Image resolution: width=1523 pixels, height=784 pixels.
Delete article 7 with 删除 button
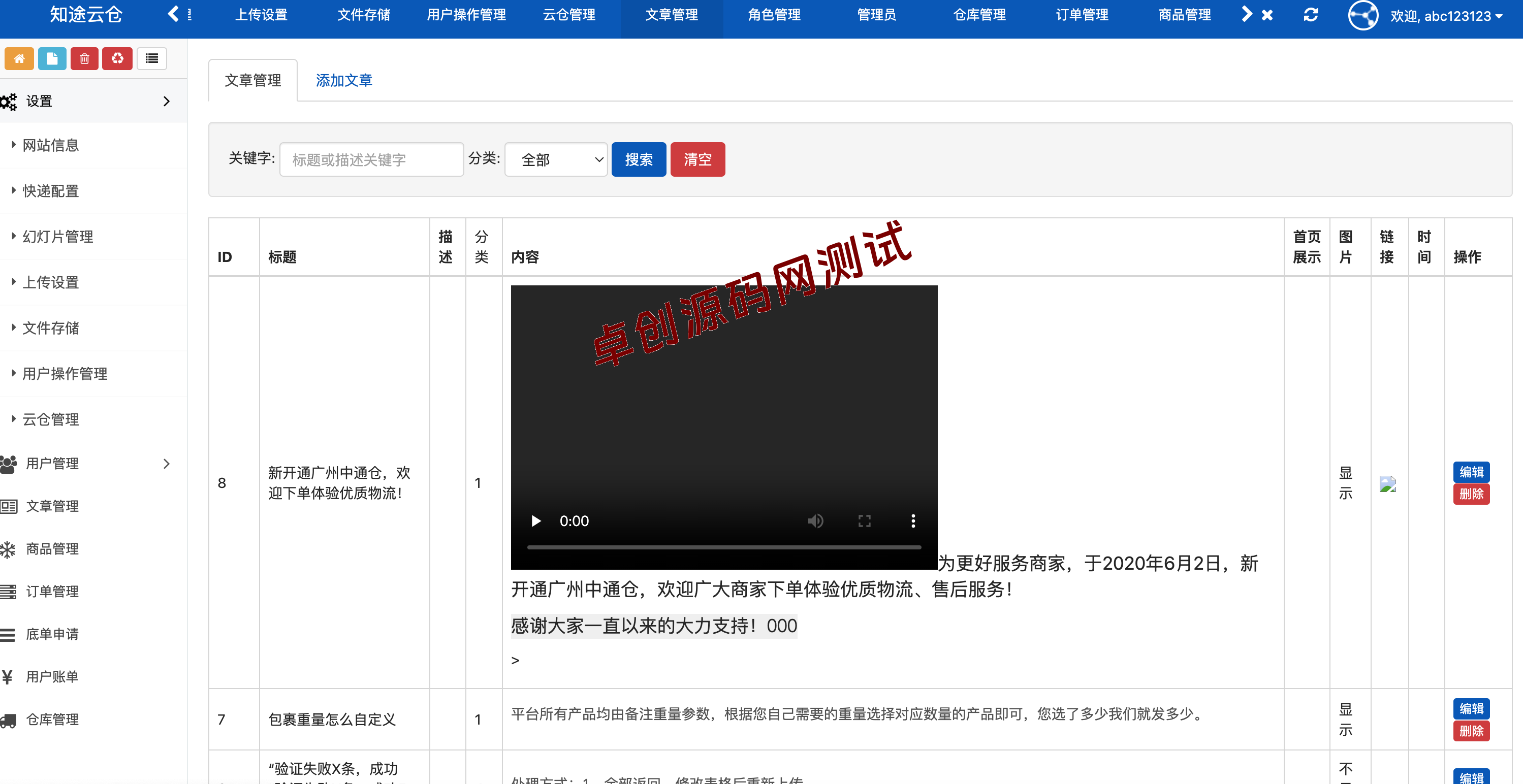(x=1471, y=731)
